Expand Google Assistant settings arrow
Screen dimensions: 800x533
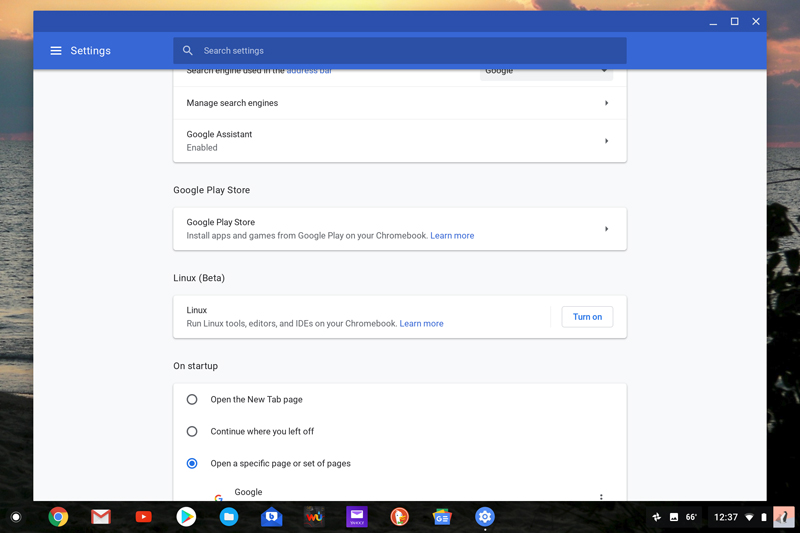pos(606,141)
